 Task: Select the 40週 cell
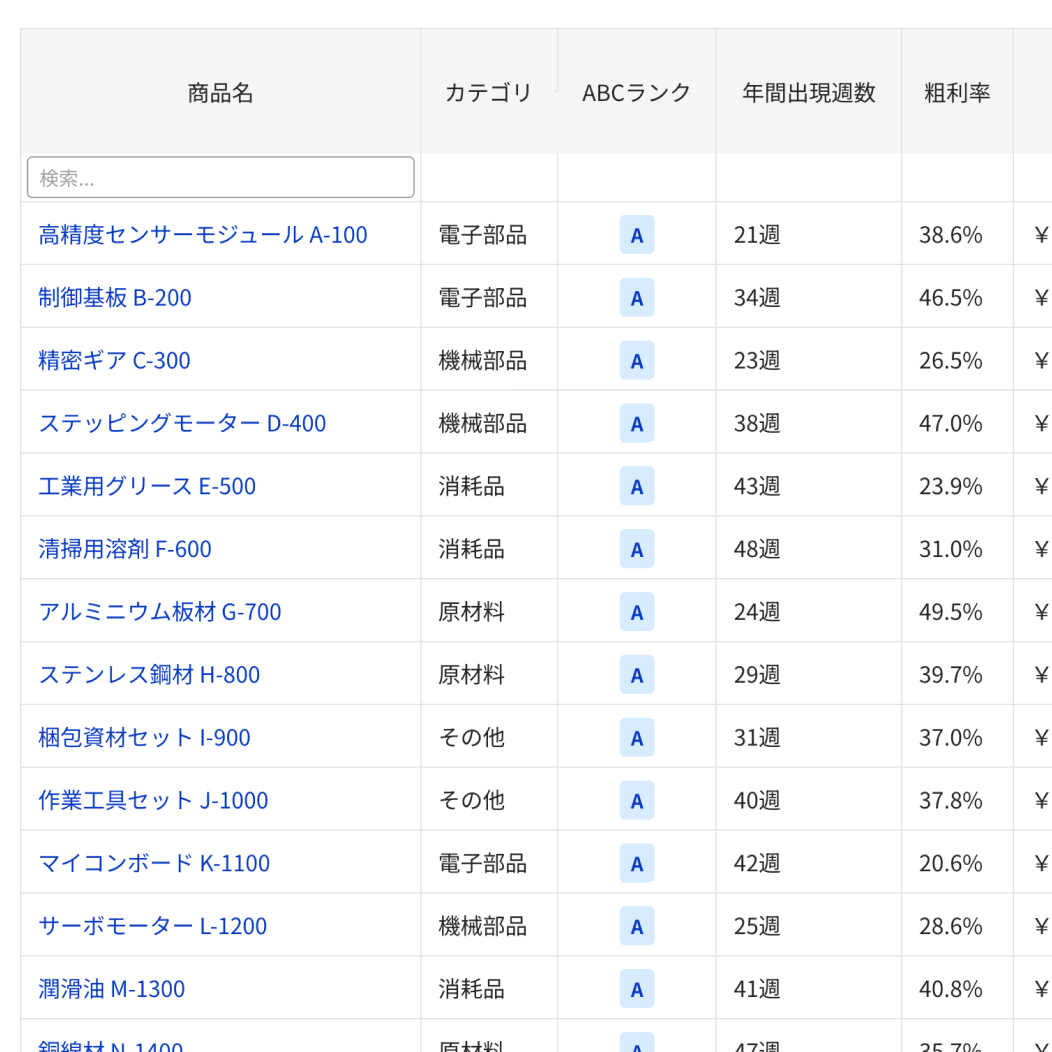(x=808, y=800)
